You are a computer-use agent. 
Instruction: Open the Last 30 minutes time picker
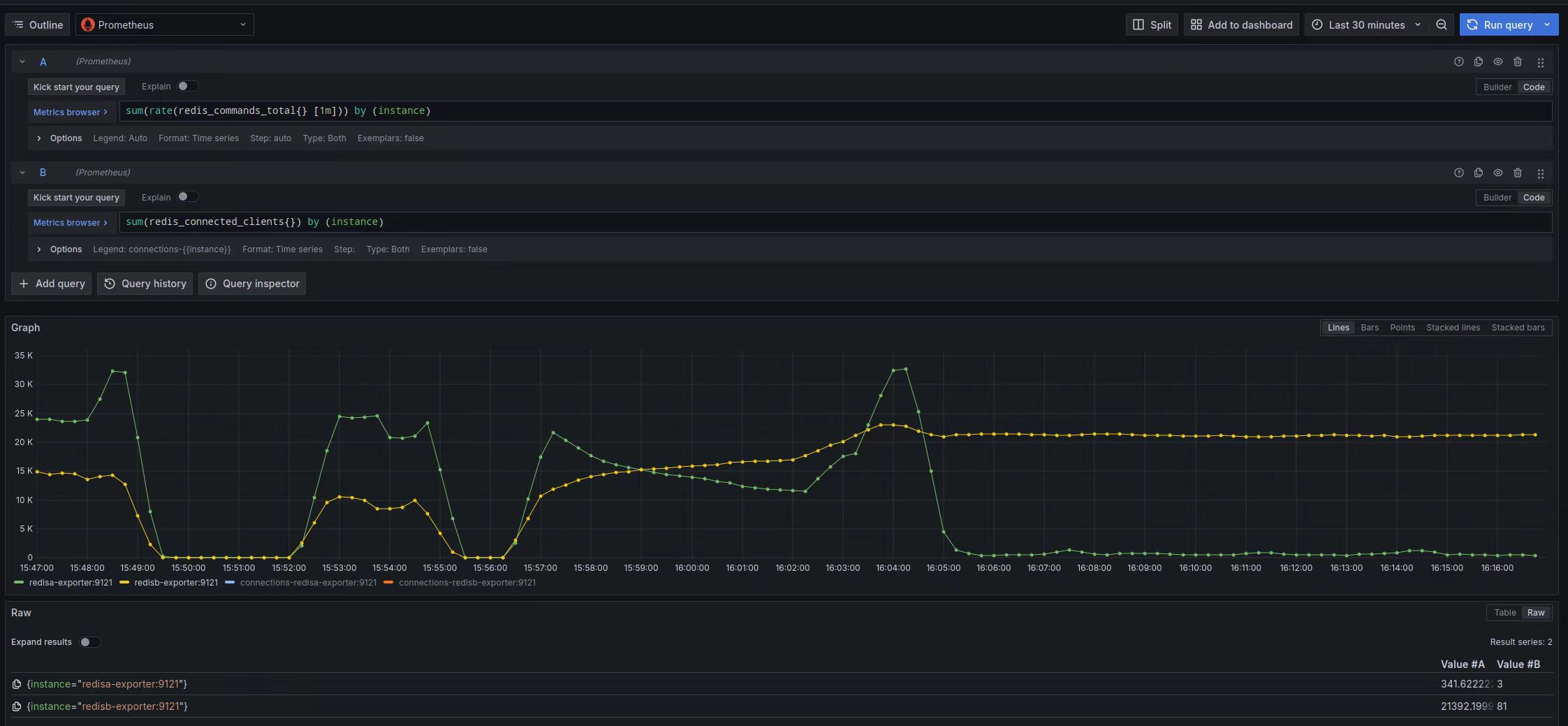point(1366,24)
